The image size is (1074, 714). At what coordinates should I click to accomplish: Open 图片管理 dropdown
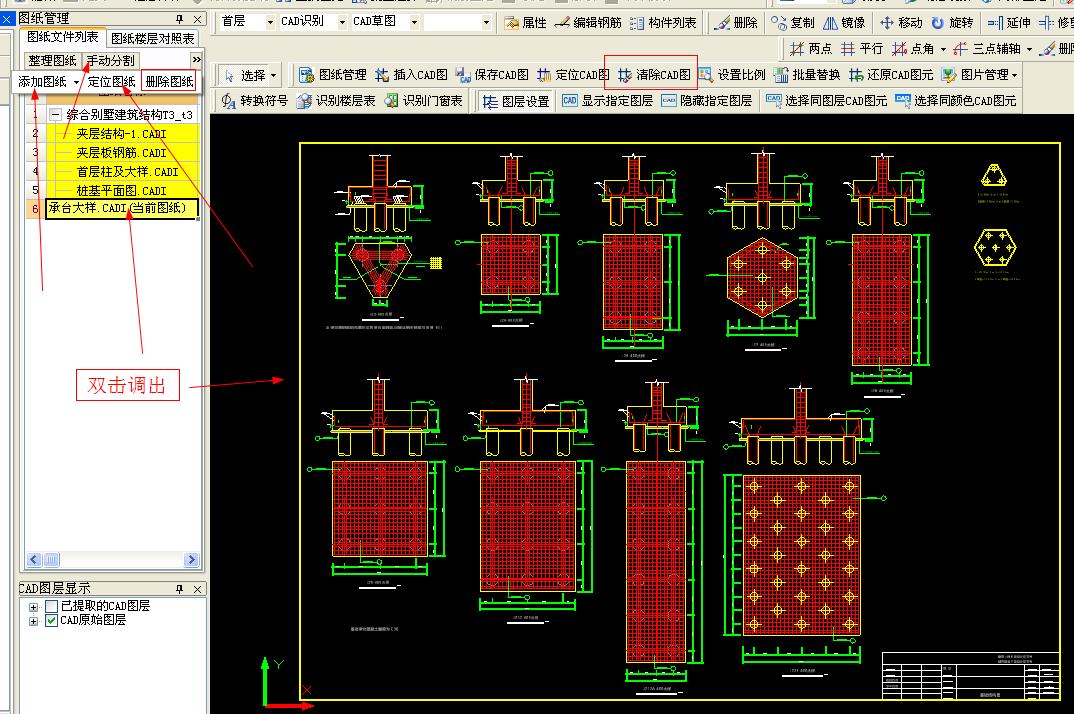[979, 75]
